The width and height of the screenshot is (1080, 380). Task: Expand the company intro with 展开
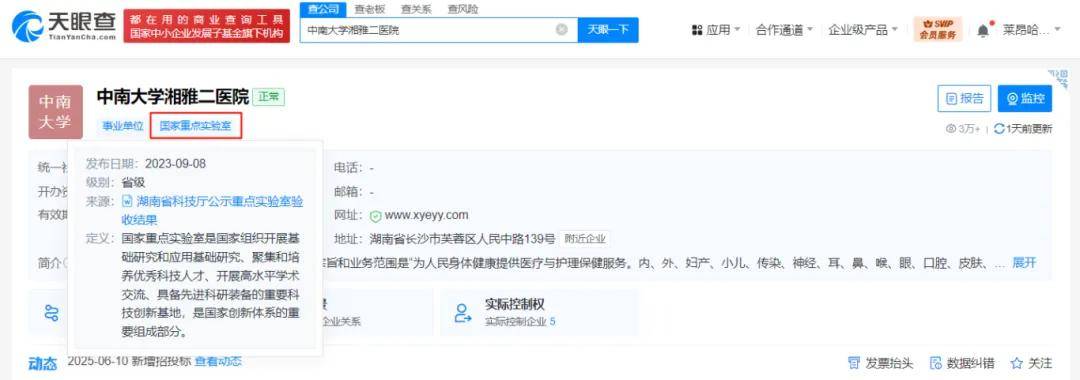tap(1024, 262)
